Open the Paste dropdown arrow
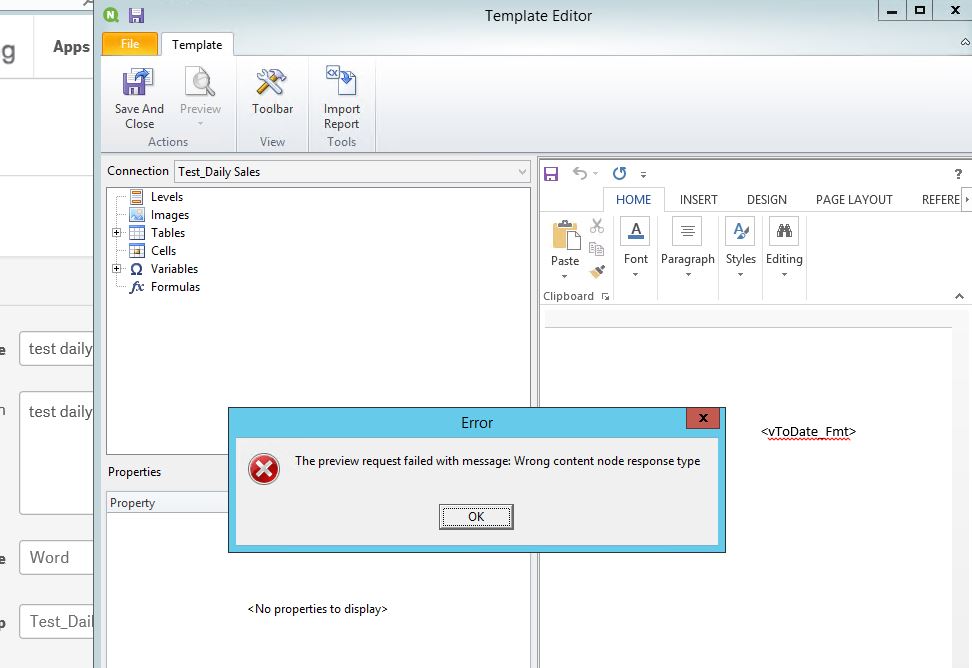The image size is (972, 668). click(x=564, y=276)
